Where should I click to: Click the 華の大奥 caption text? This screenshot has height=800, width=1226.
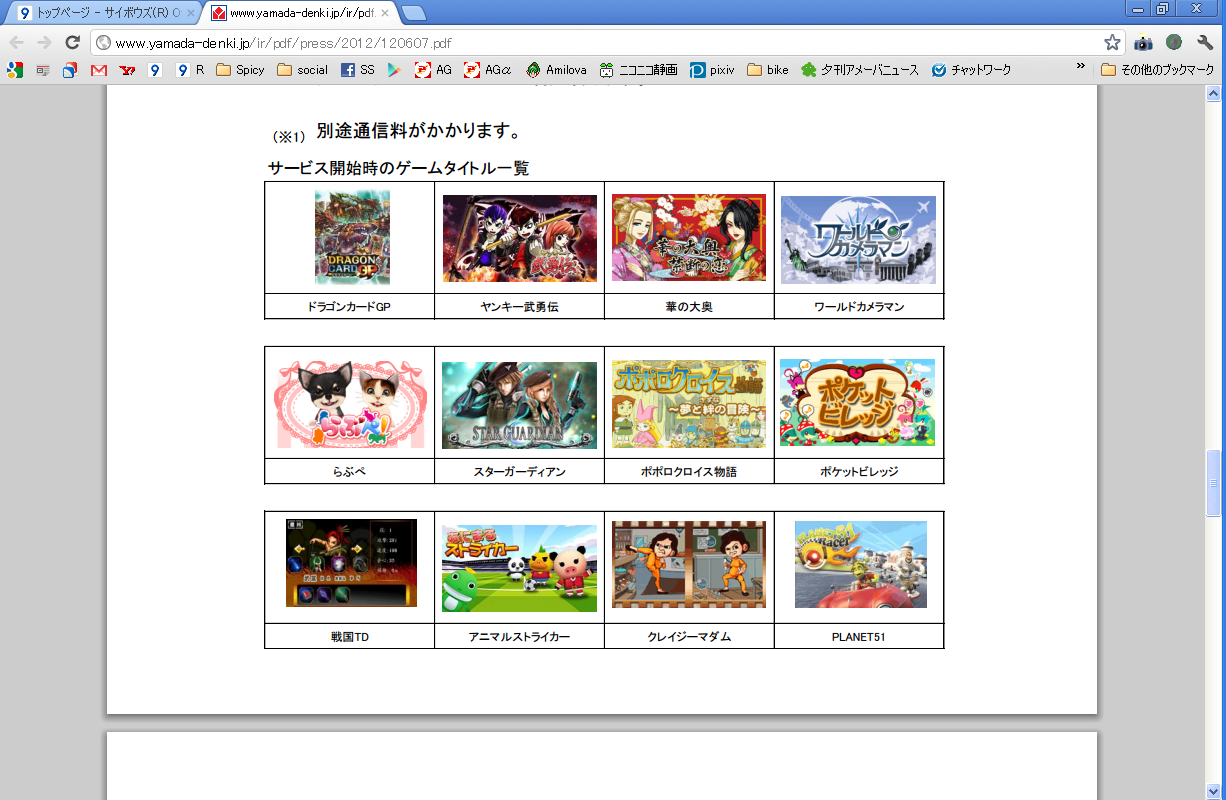pos(689,307)
